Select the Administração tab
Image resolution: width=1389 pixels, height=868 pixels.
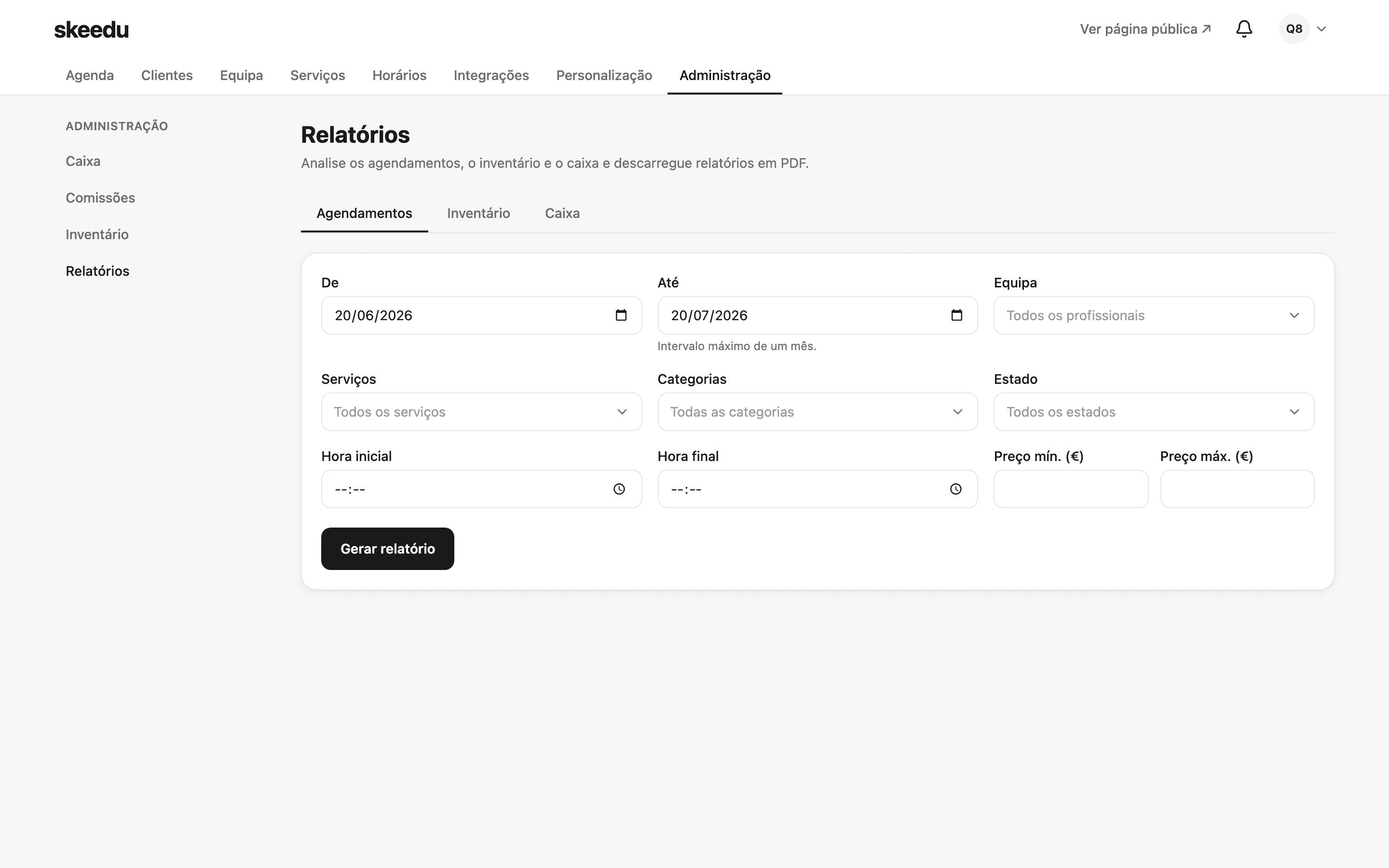click(x=724, y=75)
